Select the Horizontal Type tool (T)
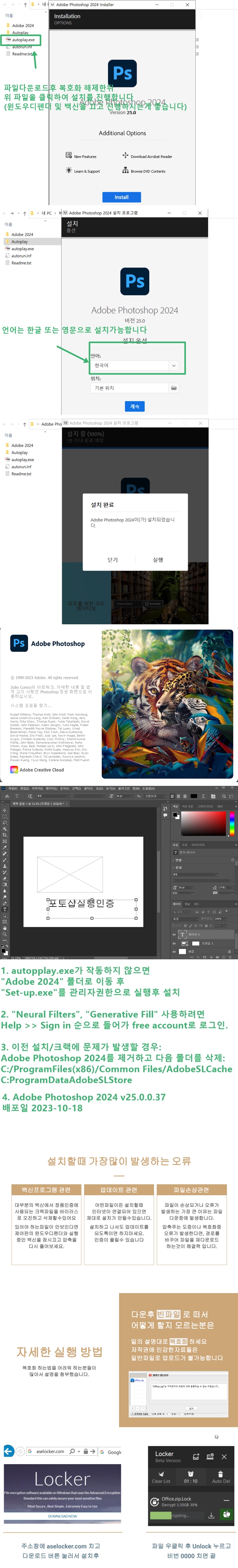 click(4, 909)
